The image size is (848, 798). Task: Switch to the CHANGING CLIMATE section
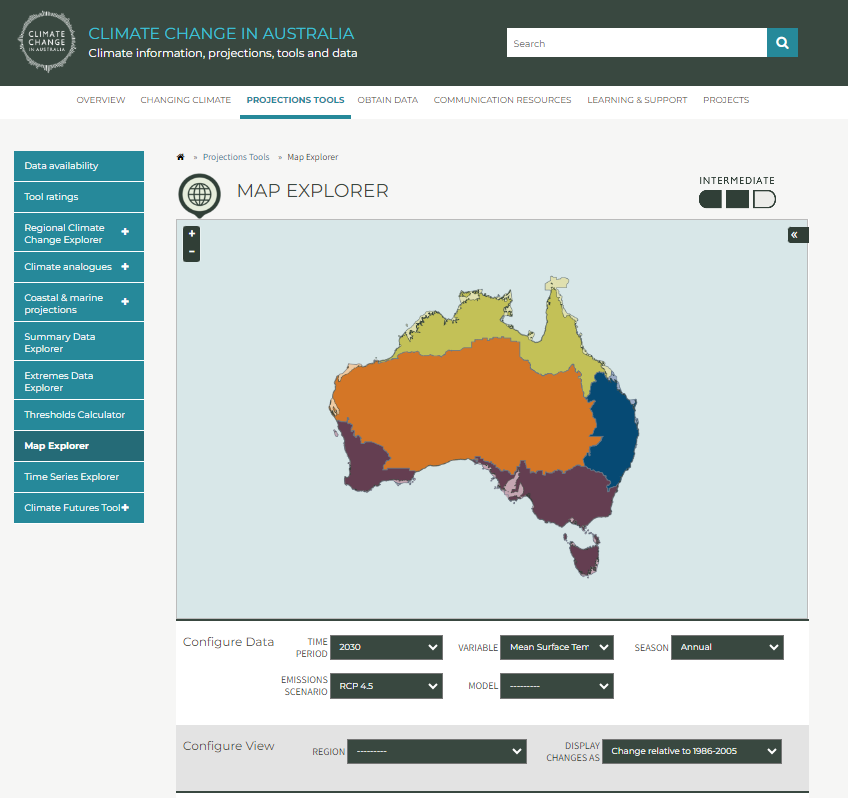pos(185,100)
